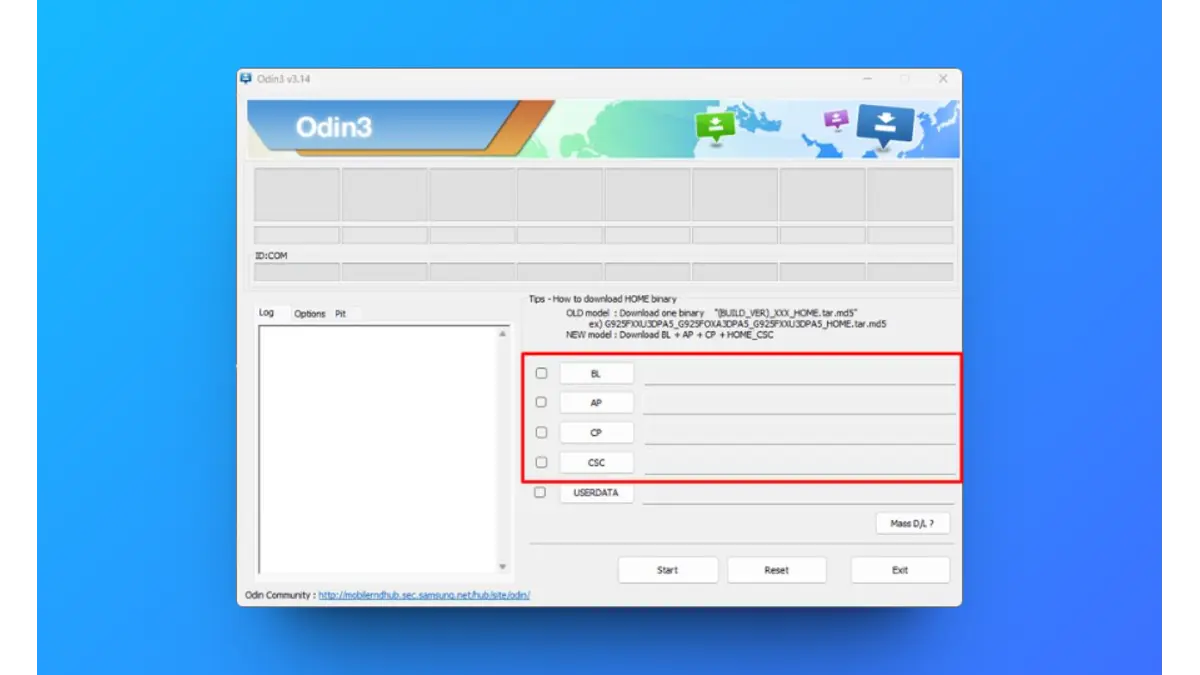Click the first ID:COM port slot
Viewport: 1200px width, 675px height.
[297, 272]
